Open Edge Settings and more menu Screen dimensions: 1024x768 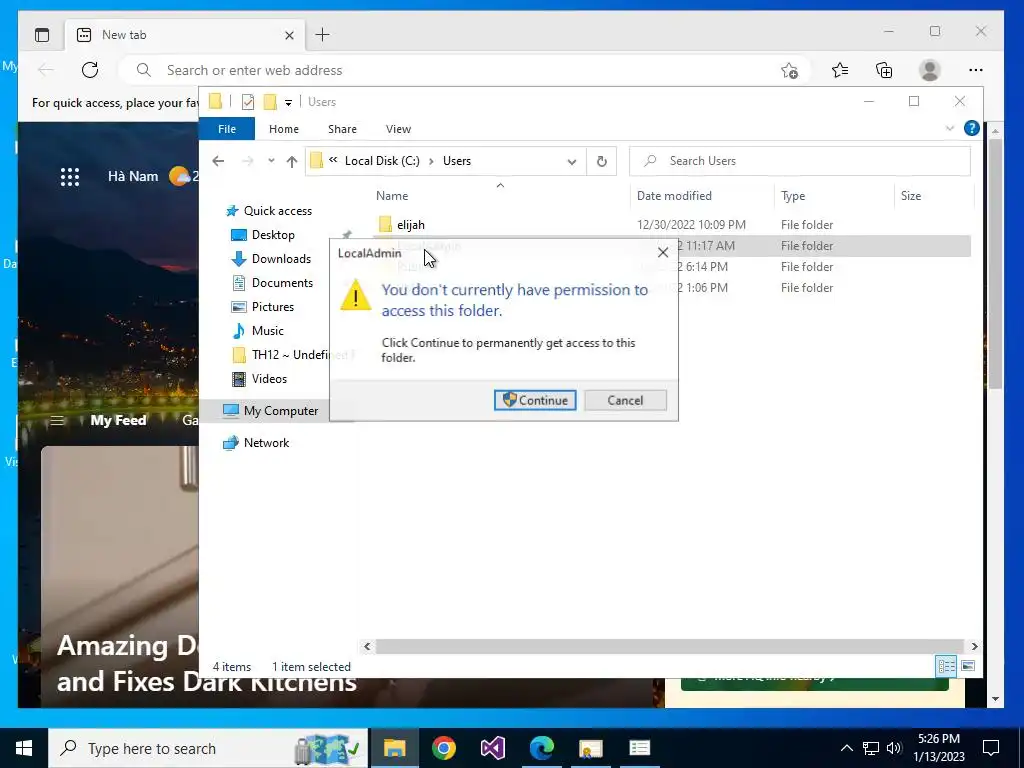tap(976, 70)
